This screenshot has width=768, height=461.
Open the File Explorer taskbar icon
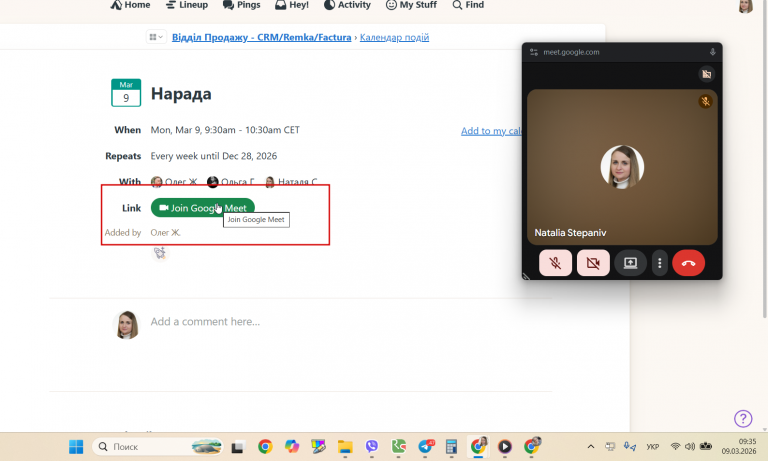coord(345,447)
